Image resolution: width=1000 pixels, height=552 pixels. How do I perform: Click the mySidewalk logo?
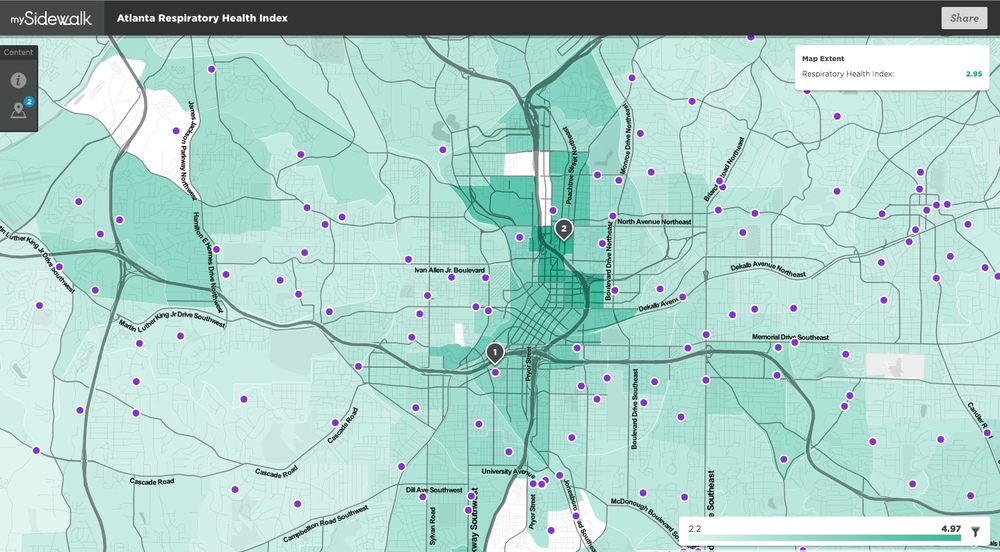point(50,18)
